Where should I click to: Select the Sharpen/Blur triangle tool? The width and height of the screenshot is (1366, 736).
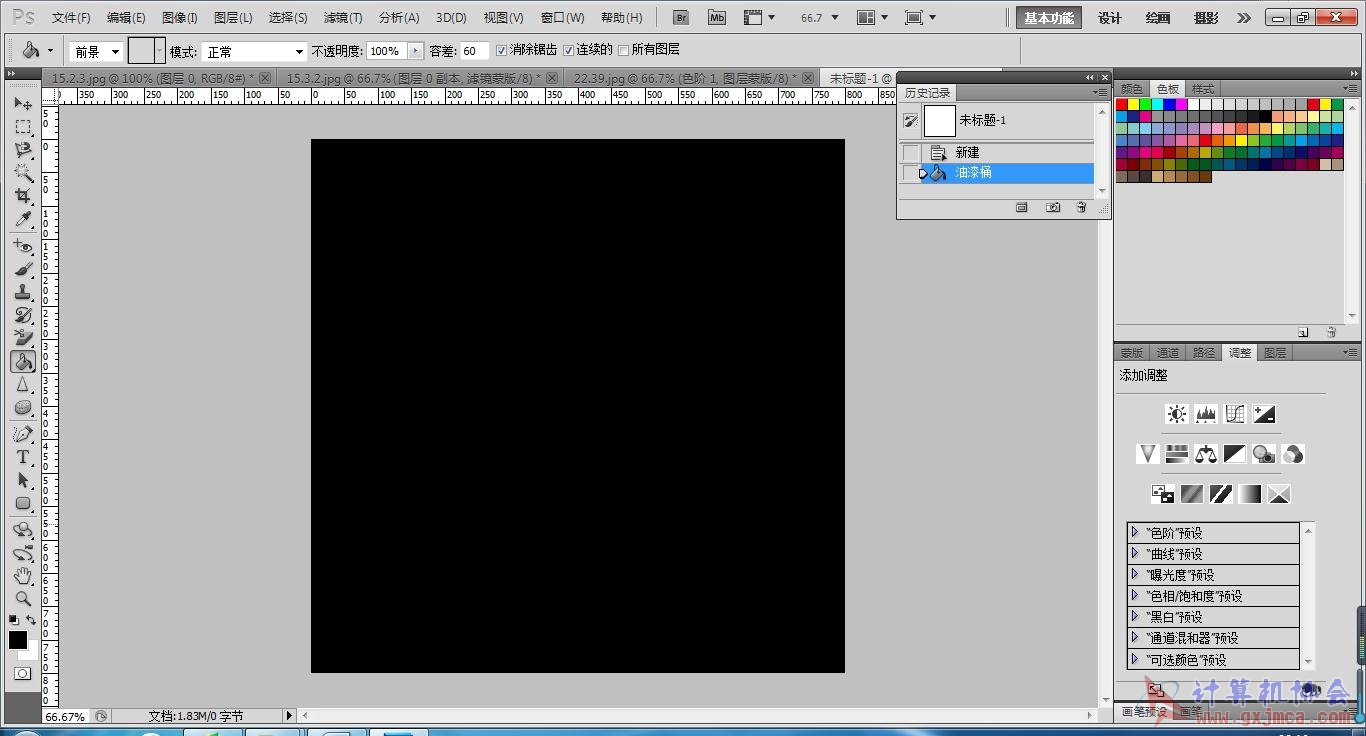[23, 385]
